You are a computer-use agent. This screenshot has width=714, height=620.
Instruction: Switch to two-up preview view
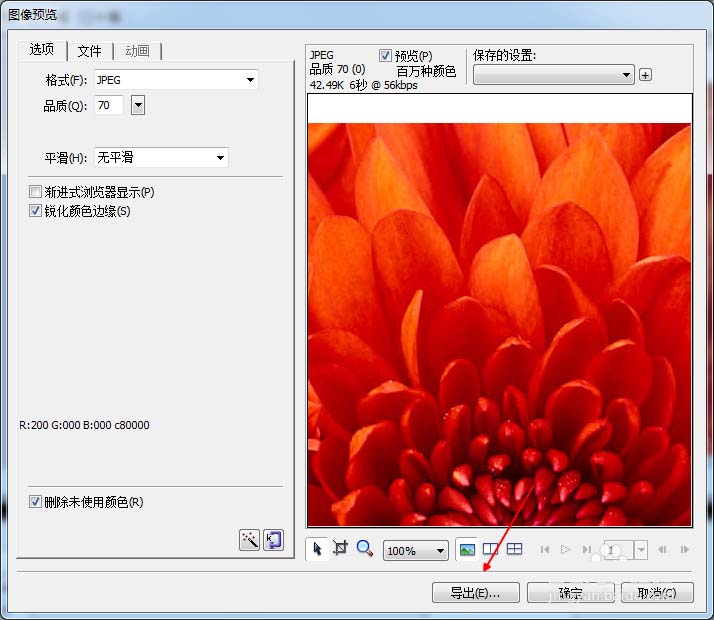click(x=491, y=549)
